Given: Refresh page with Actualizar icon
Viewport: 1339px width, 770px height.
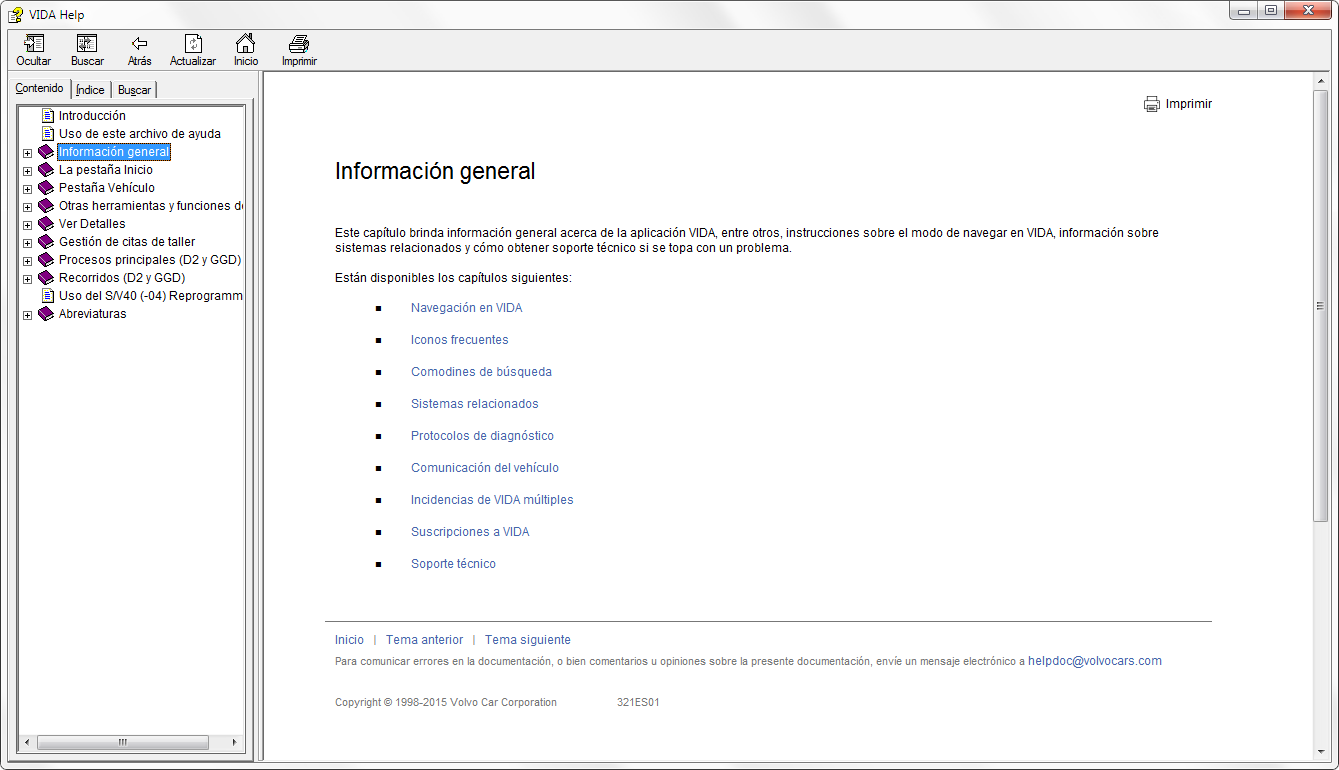Looking at the screenshot, I should [193, 44].
